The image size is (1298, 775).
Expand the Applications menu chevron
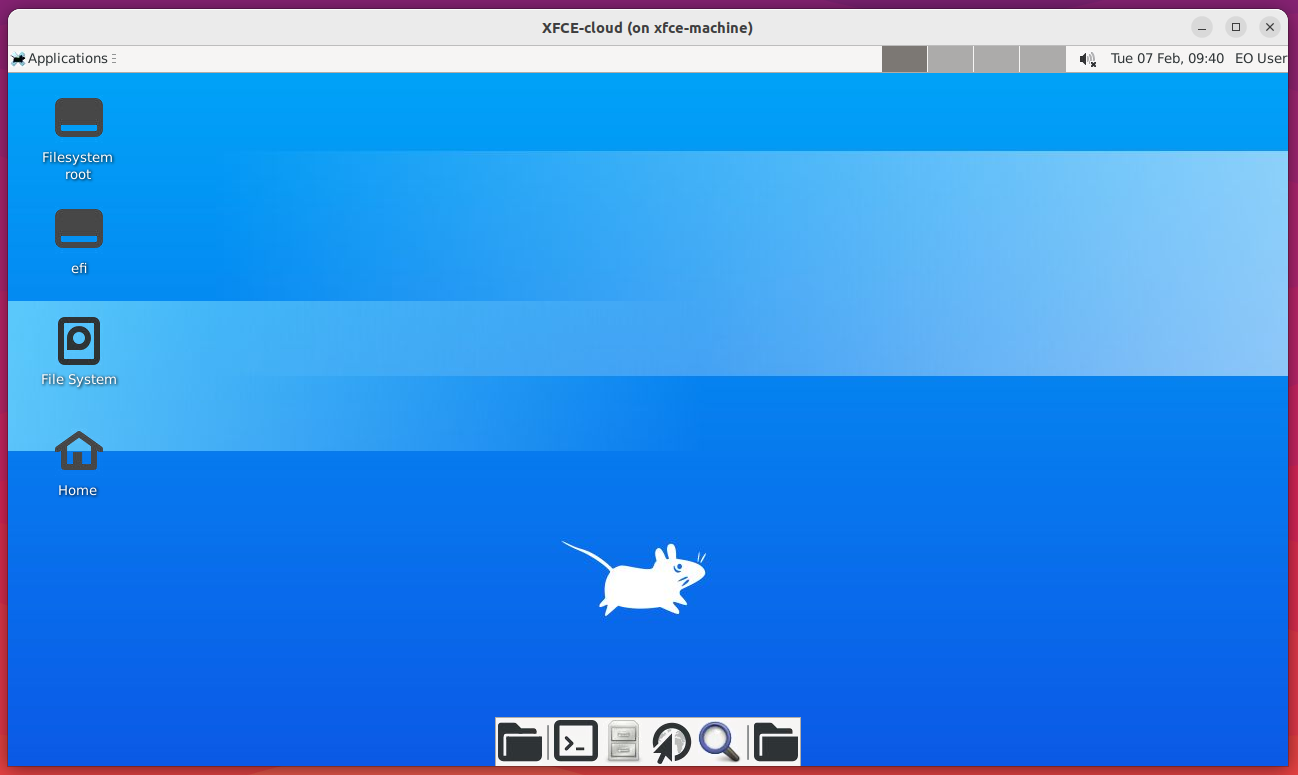(x=114, y=58)
